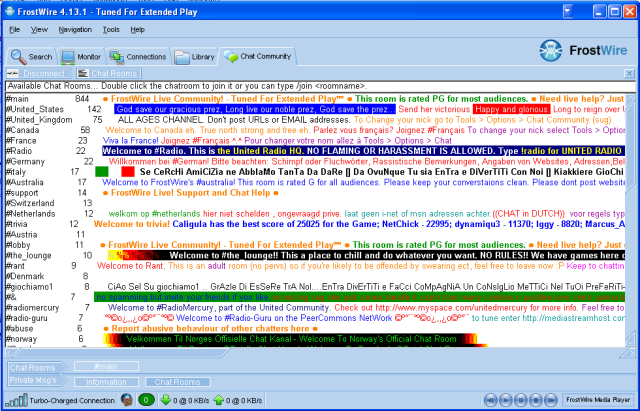Screen dimensions: 640x411
Task: Select the #Canada chat room row
Action: [315, 130]
